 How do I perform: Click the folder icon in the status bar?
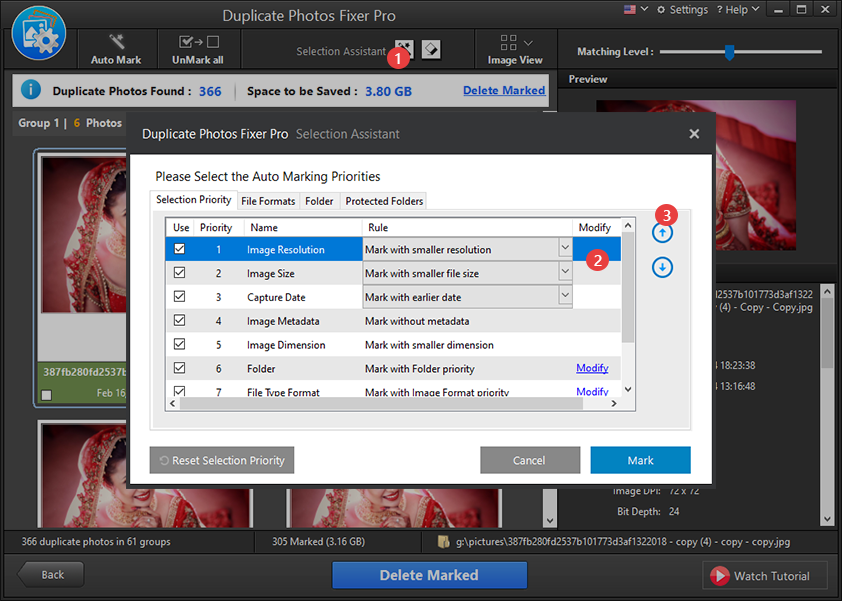coord(444,541)
